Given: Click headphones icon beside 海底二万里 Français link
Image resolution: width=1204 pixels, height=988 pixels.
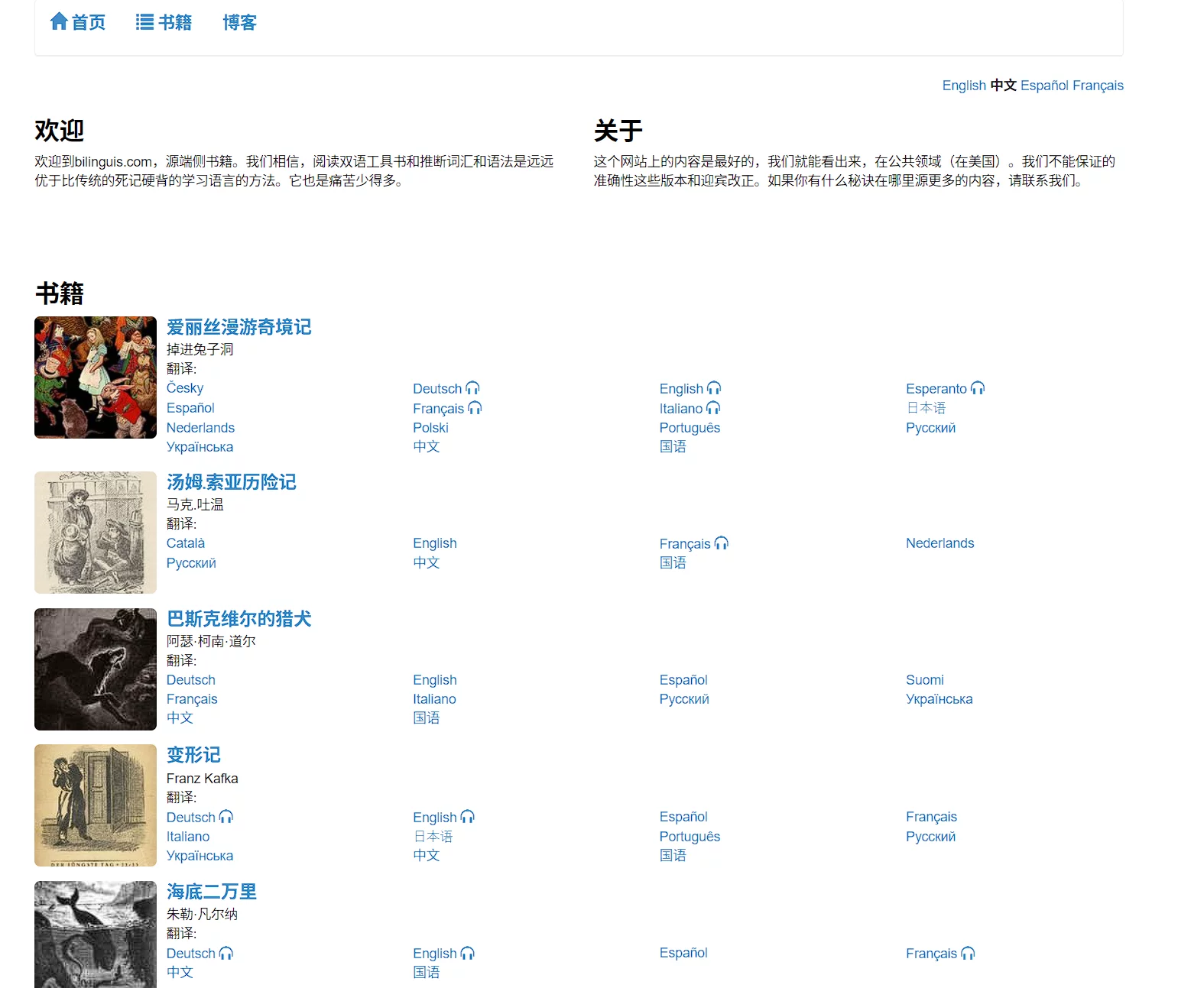Looking at the screenshot, I should point(968,953).
